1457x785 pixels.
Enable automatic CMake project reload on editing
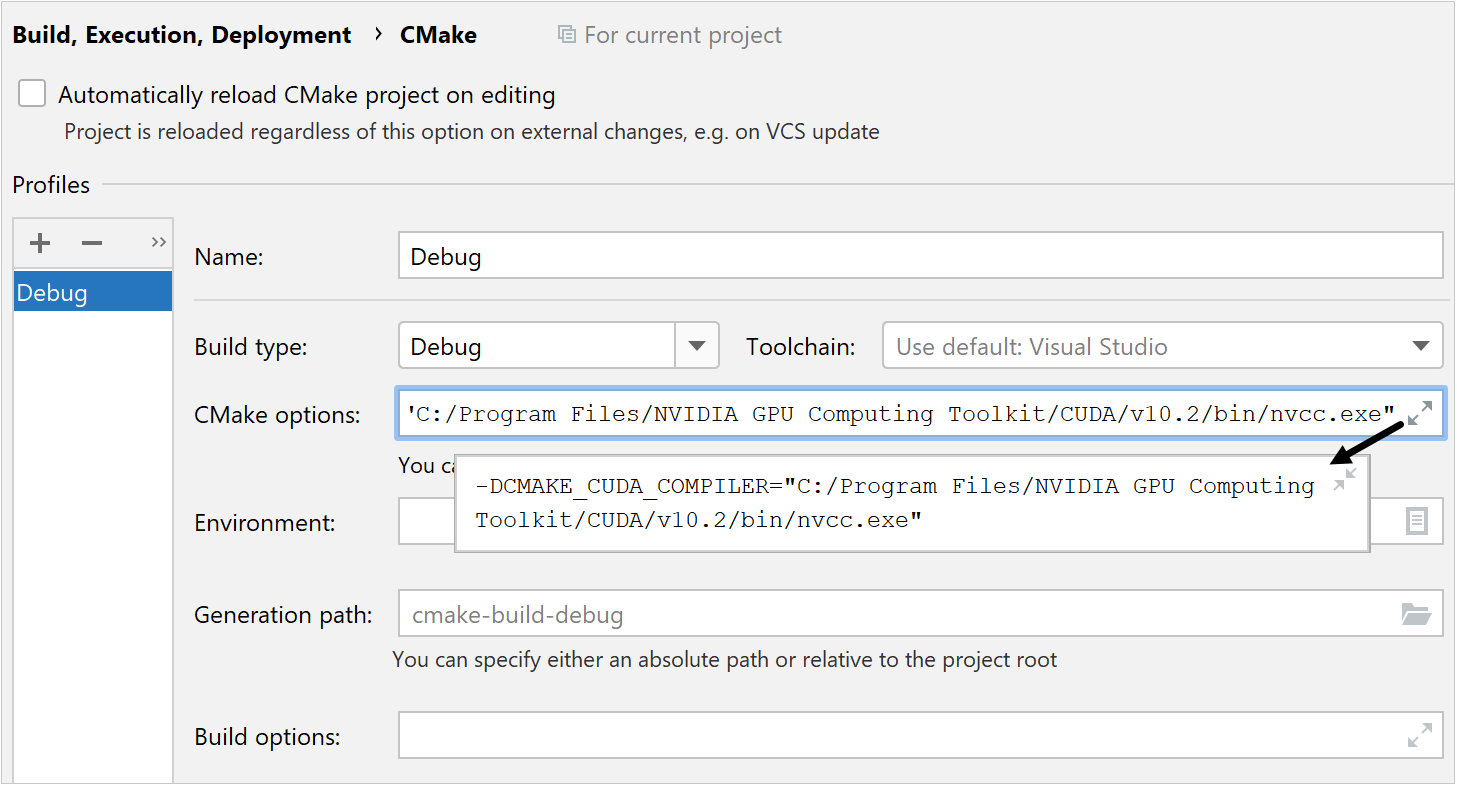31,92
